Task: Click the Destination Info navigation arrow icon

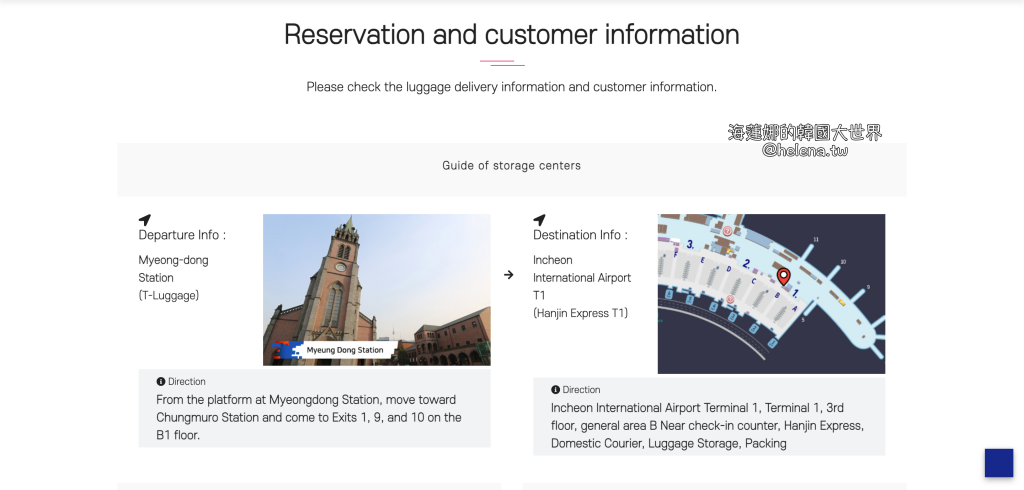Action: pyautogui.click(x=540, y=220)
